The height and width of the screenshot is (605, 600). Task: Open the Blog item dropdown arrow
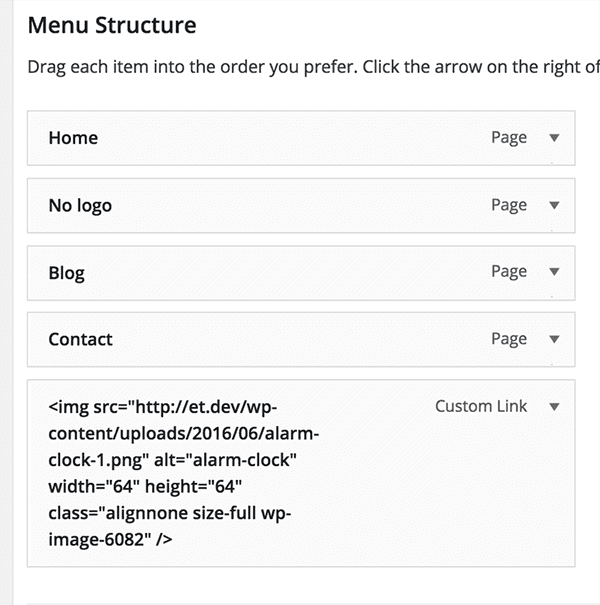555,272
